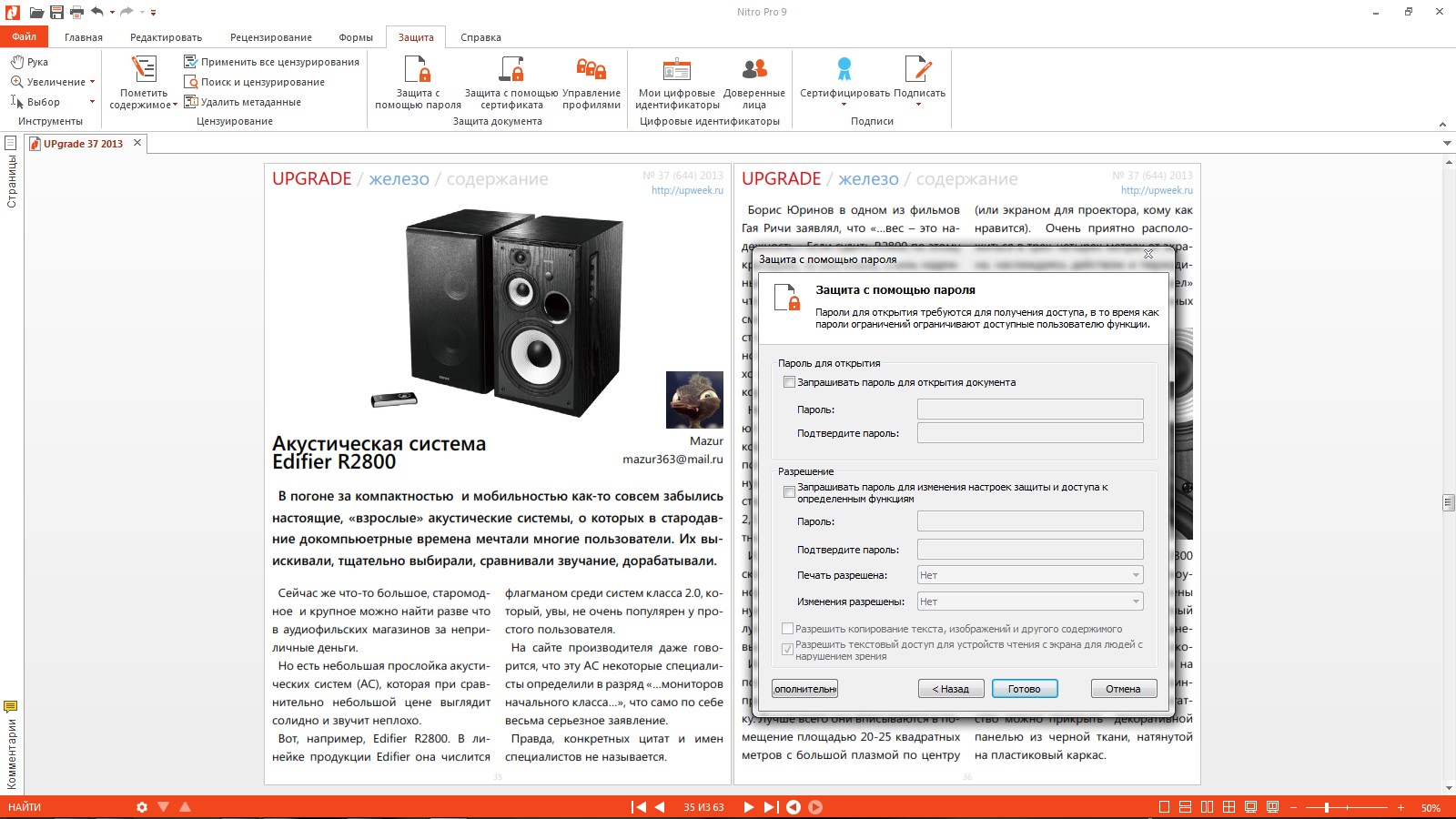The height and width of the screenshot is (819, 1456).
Task: Open the Файл menu
Action: pos(25,36)
